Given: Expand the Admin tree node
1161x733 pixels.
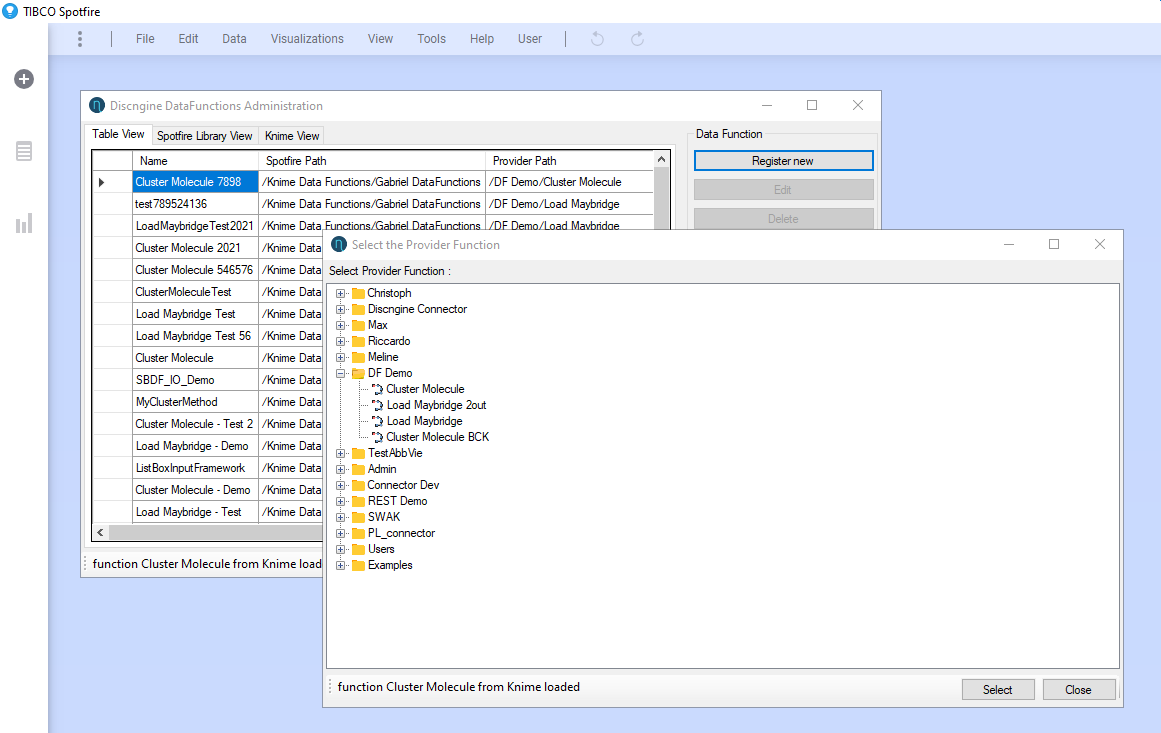Looking at the screenshot, I should click(341, 469).
